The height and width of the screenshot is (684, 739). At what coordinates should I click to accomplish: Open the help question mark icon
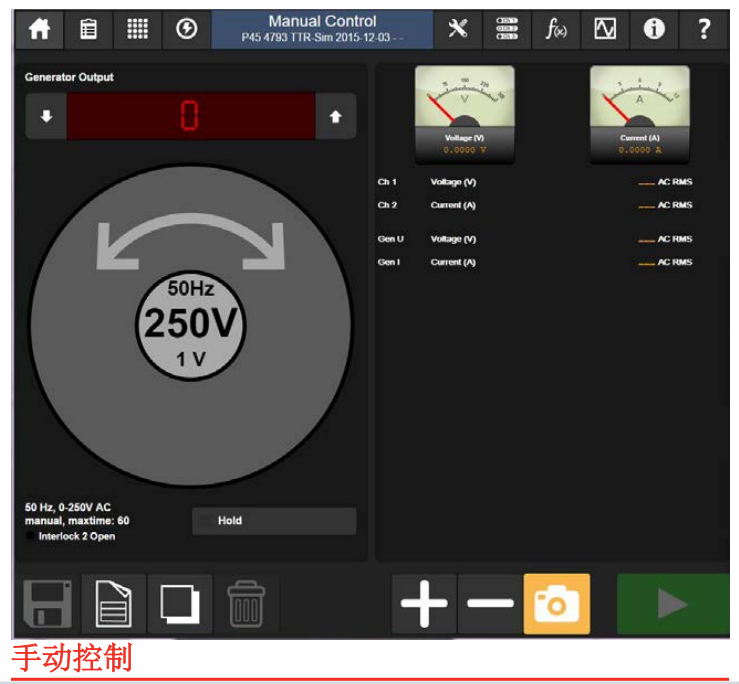pos(704,29)
